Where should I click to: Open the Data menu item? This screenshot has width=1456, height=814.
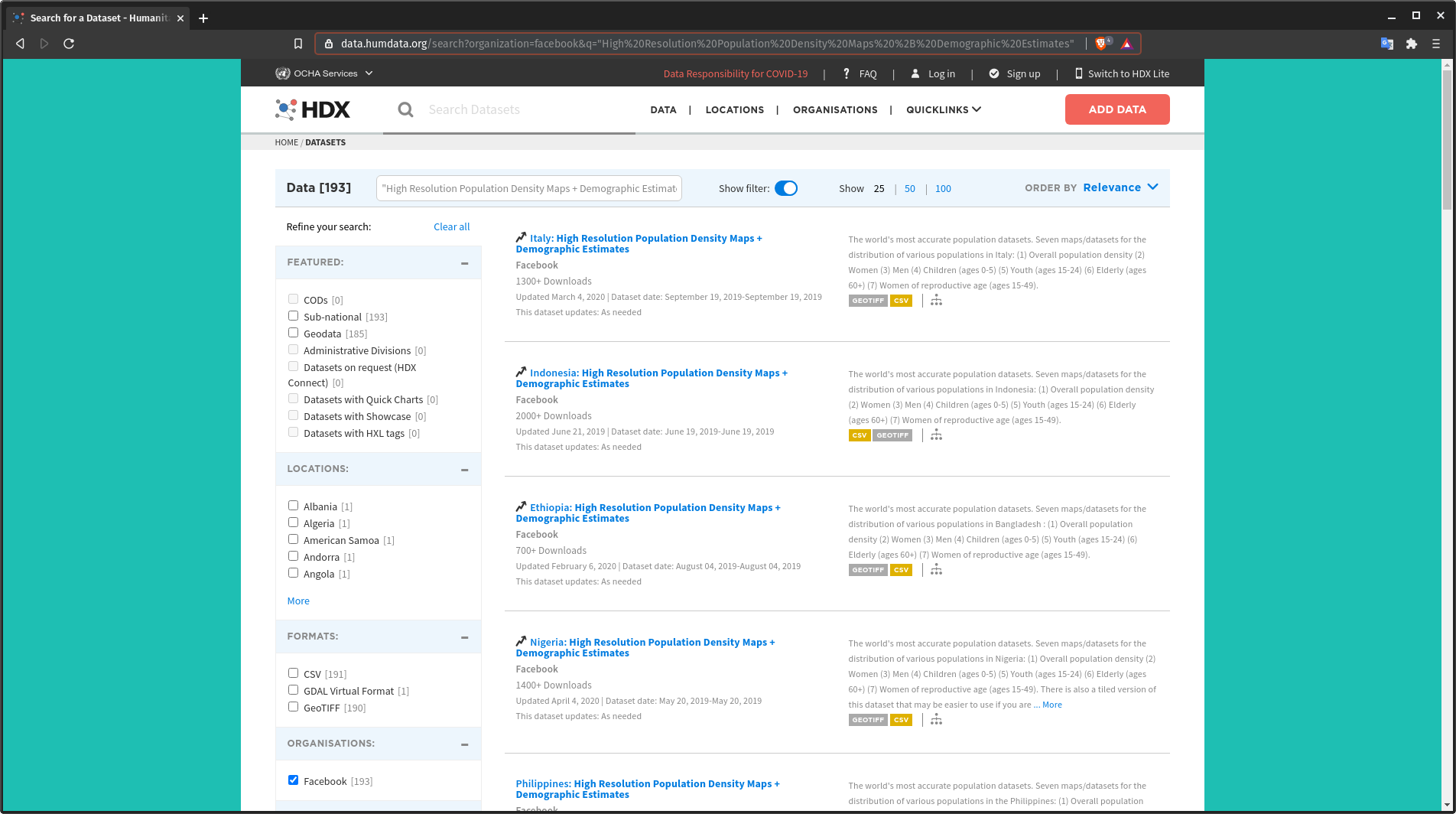click(663, 109)
